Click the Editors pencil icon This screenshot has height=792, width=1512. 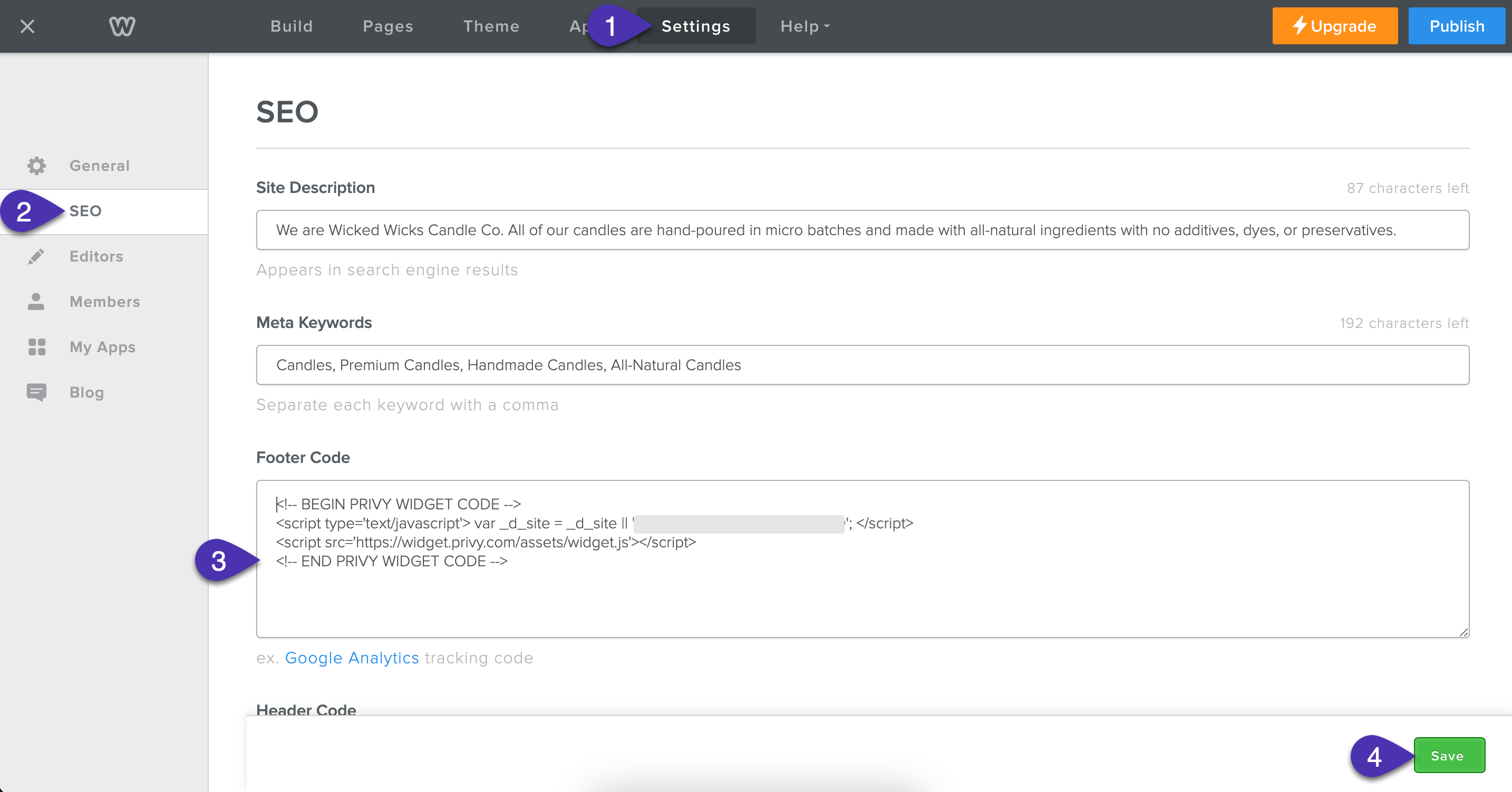click(36, 257)
